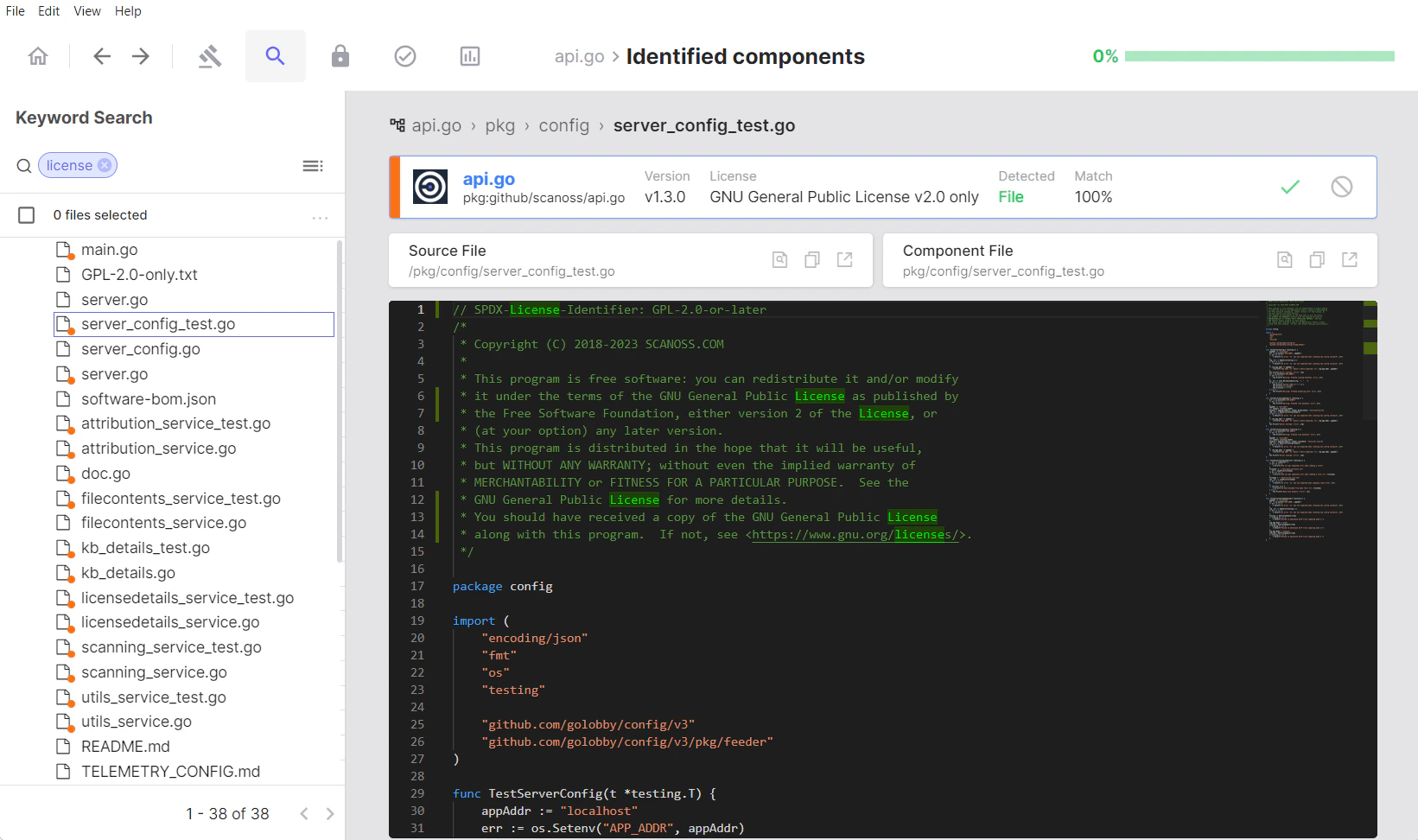This screenshot has width=1418, height=840.
Task: Copy the Component File path
Action: 1317,259
